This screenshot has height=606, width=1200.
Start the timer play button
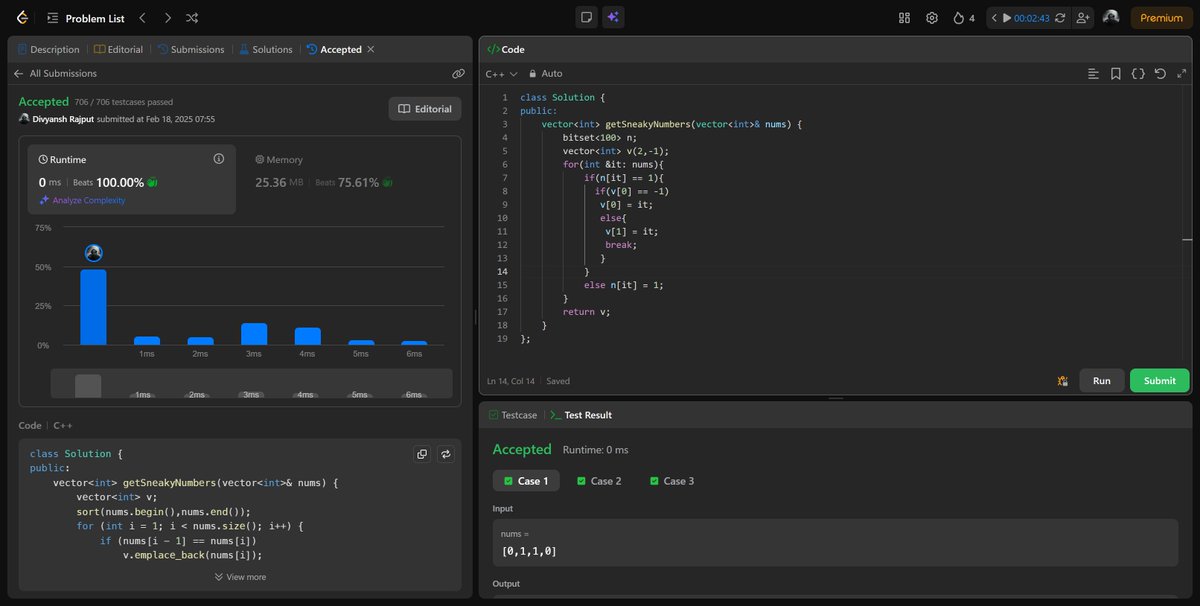[x=1006, y=18]
